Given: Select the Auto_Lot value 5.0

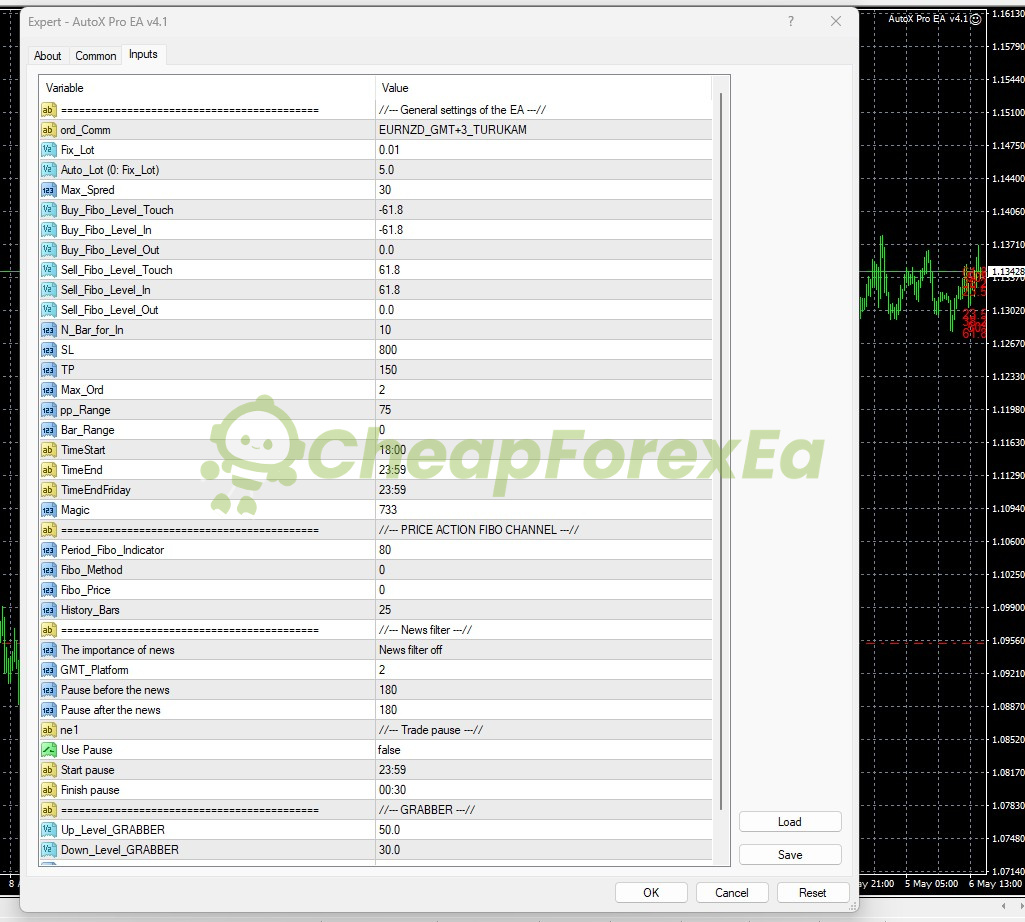Looking at the screenshot, I should click(x=544, y=170).
